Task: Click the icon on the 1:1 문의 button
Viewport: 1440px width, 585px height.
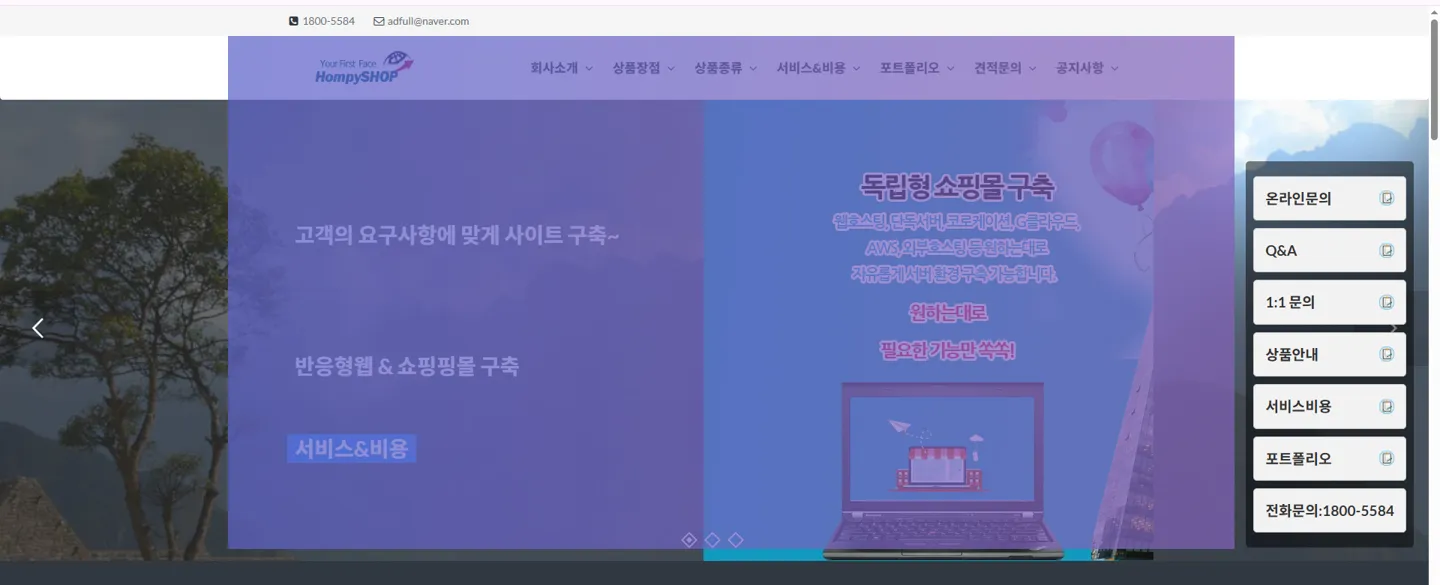Action: pyautogui.click(x=1387, y=302)
